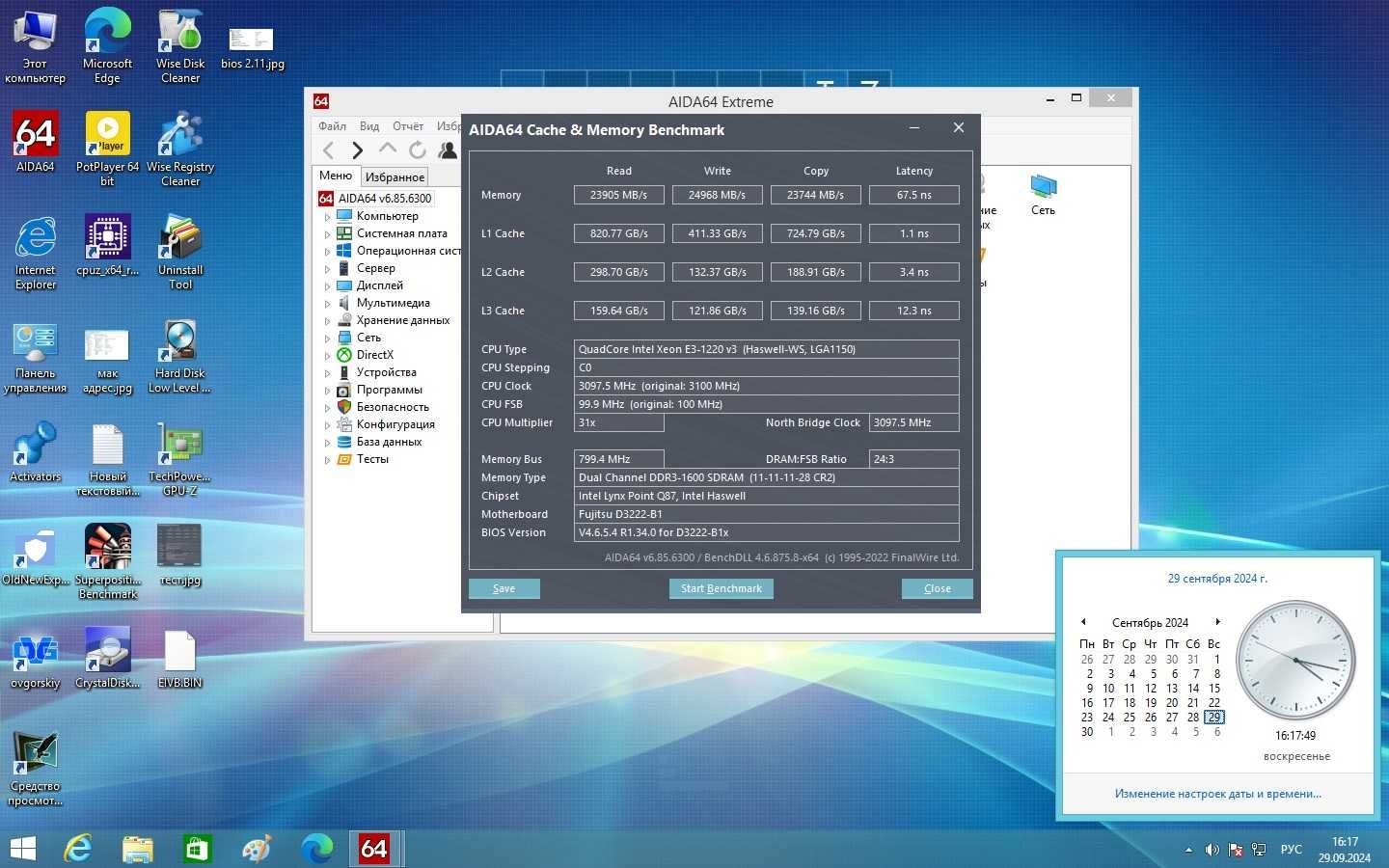This screenshot has width=1389, height=868.
Task: Click the L1 Cache Latency value 1.1 ns
Action: pyautogui.click(x=914, y=233)
